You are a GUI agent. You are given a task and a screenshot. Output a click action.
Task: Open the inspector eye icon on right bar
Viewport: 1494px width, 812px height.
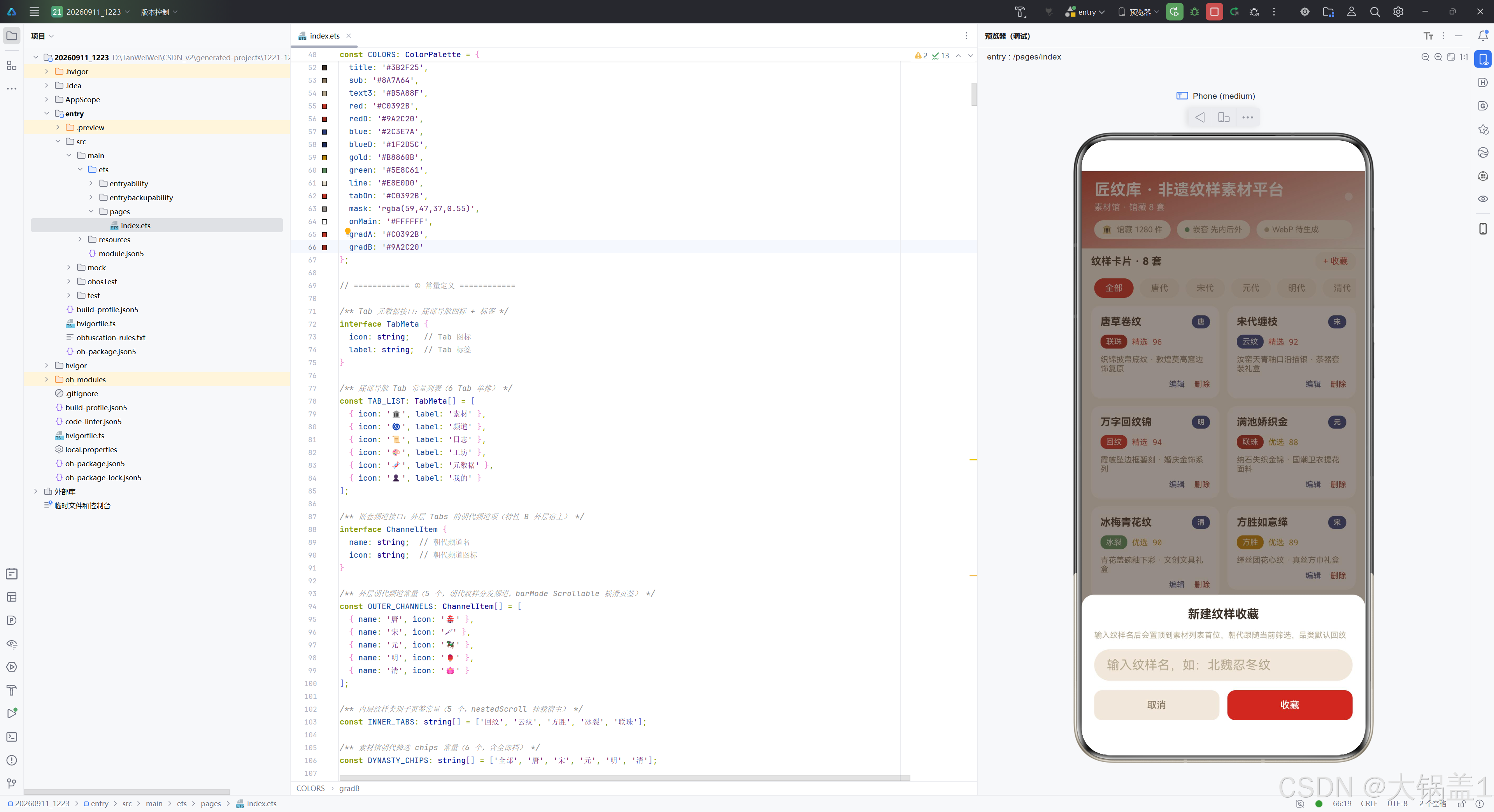[x=1482, y=199]
